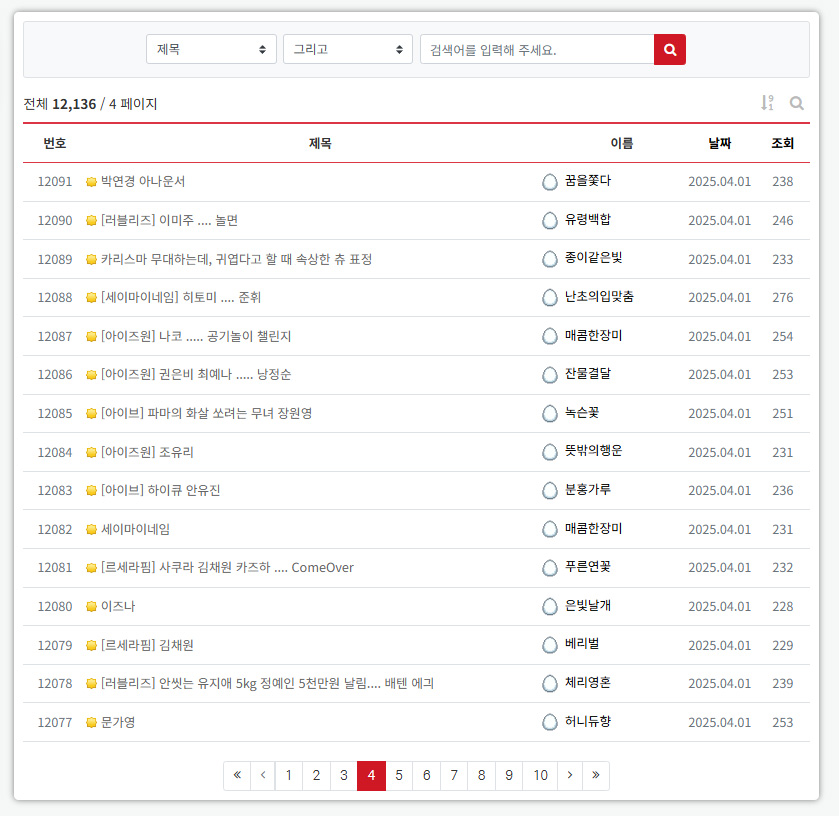
Task: Open post [르세라핌] 김채원
Action: [x=147, y=645]
